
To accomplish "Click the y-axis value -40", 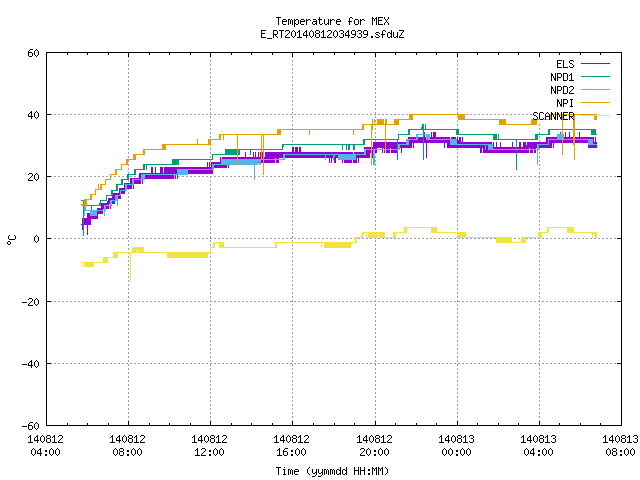I will point(31,364).
